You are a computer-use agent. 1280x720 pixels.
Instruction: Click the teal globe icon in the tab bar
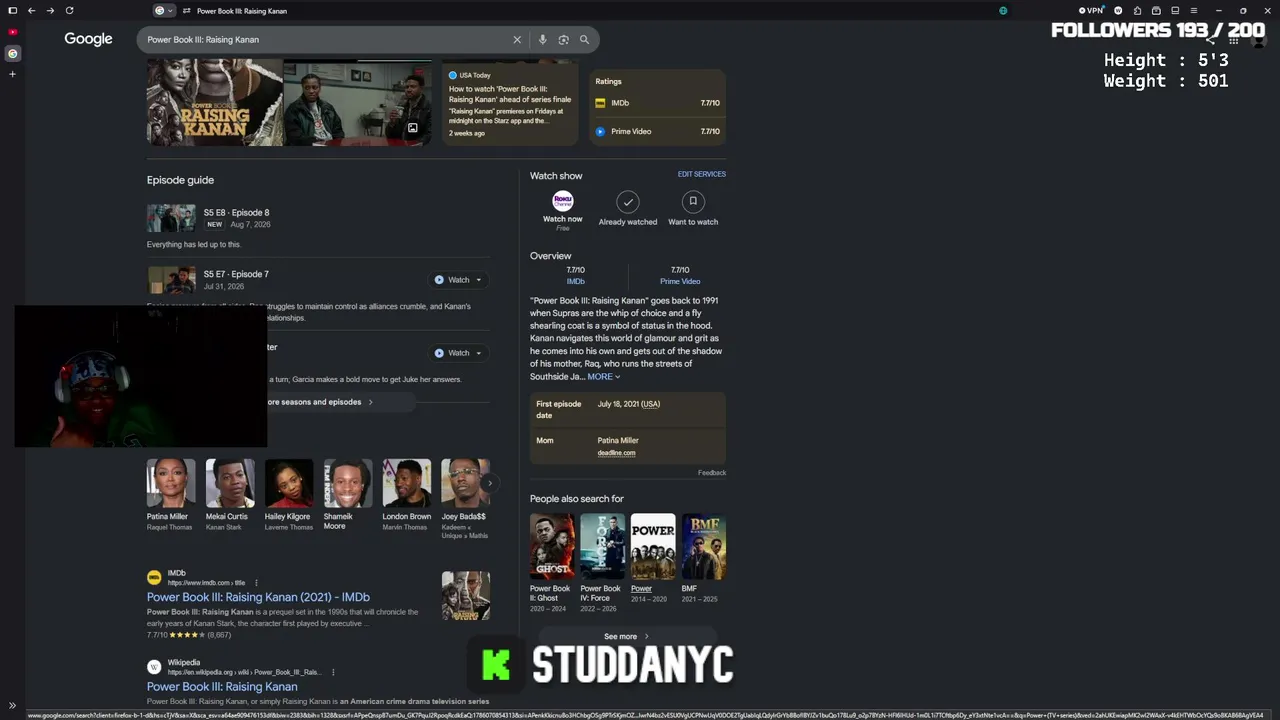pos(1003,11)
